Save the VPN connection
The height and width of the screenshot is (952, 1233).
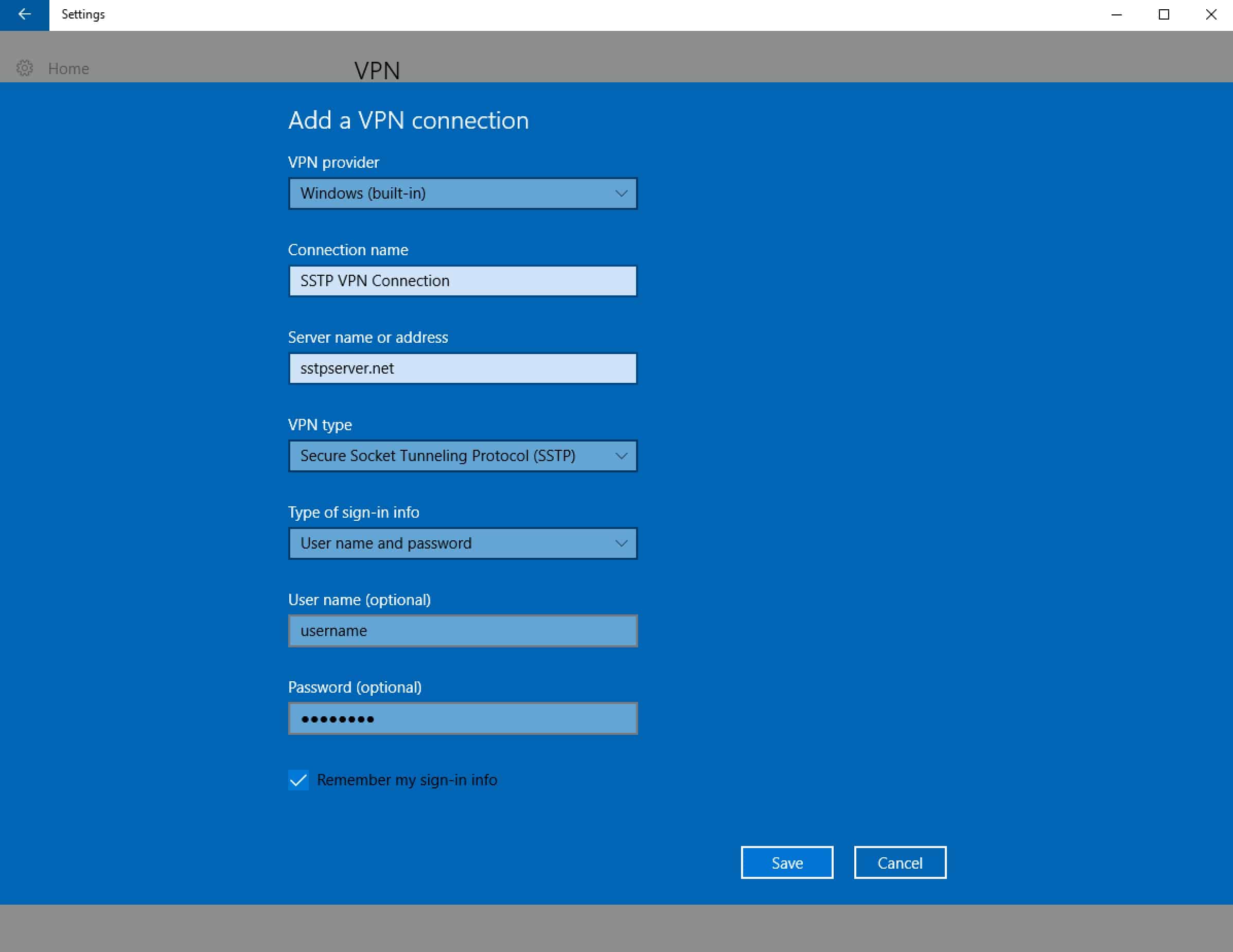pyautogui.click(x=786, y=863)
